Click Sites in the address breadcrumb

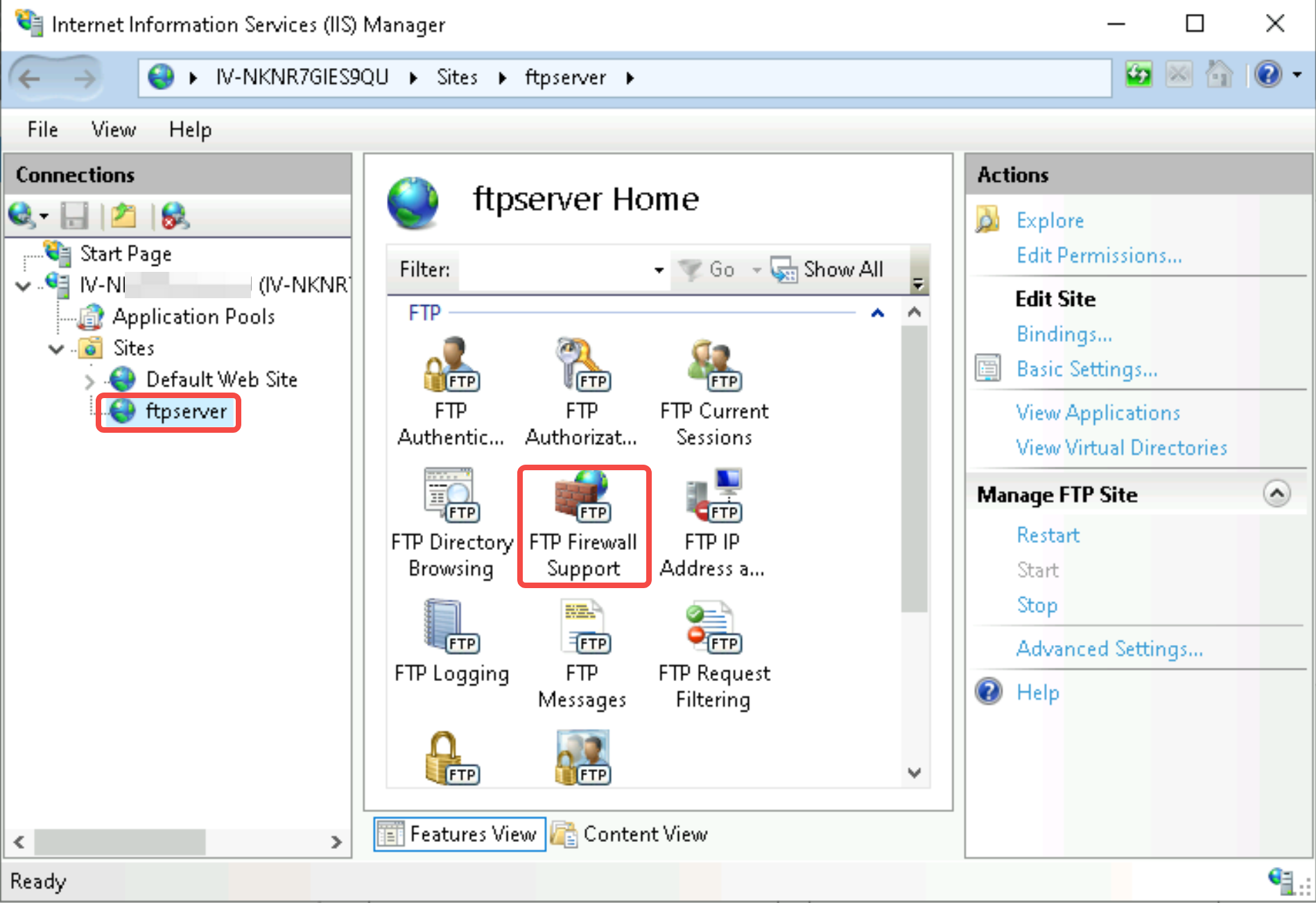tap(457, 77)
